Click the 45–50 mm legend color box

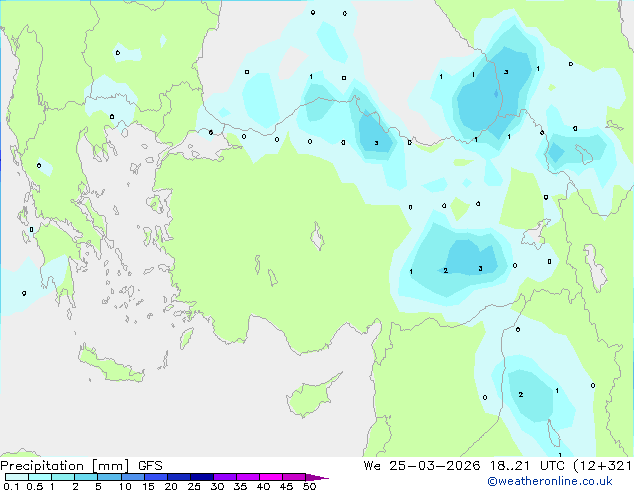(x=294, y=477)
